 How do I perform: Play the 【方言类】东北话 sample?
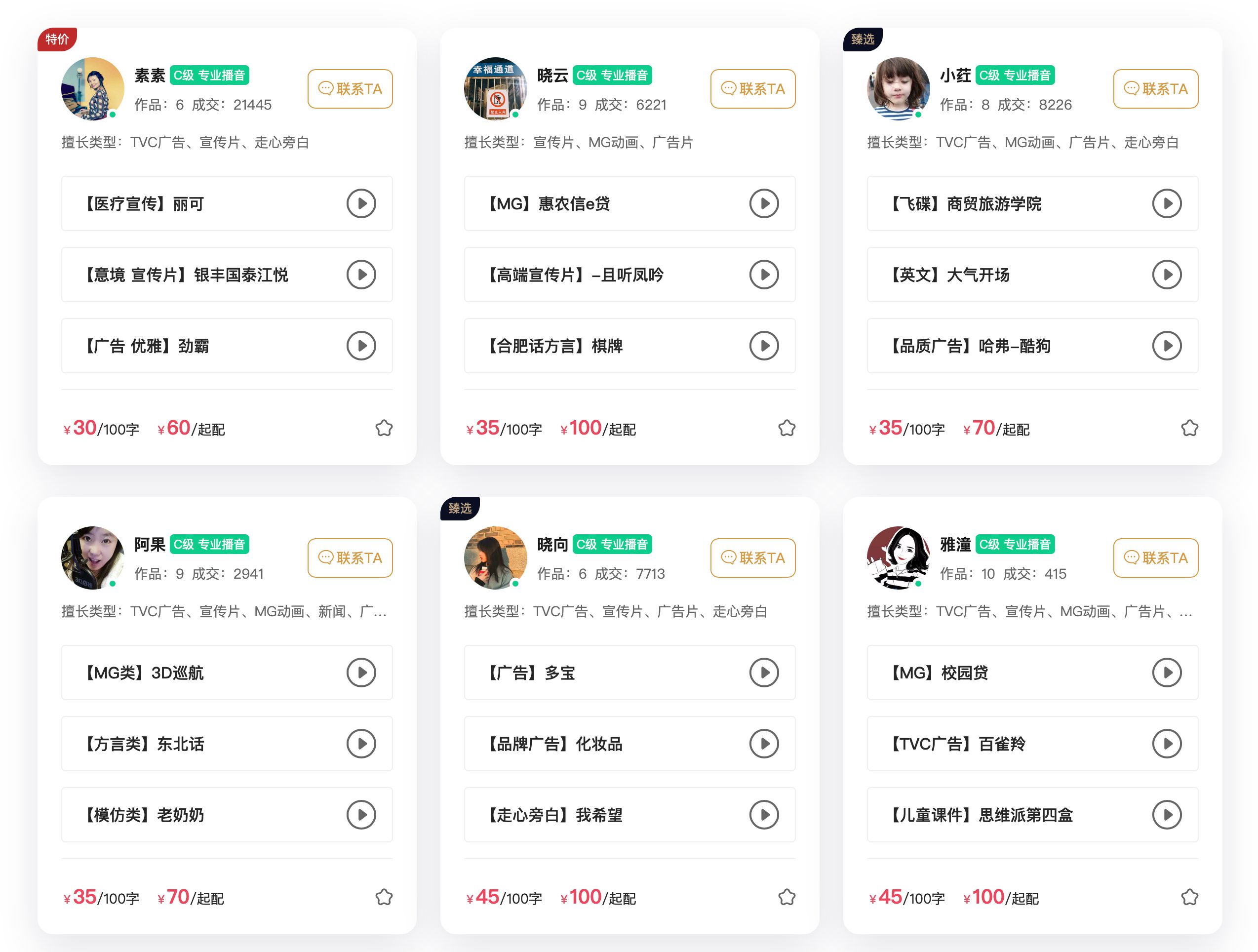[x=361, y=744]
